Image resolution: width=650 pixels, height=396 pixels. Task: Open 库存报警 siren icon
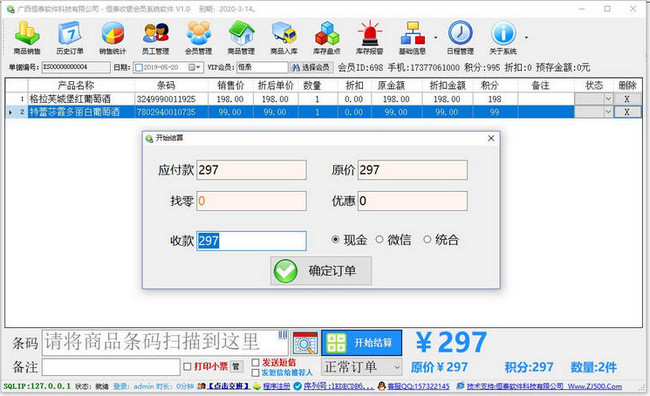coord(369,38)
